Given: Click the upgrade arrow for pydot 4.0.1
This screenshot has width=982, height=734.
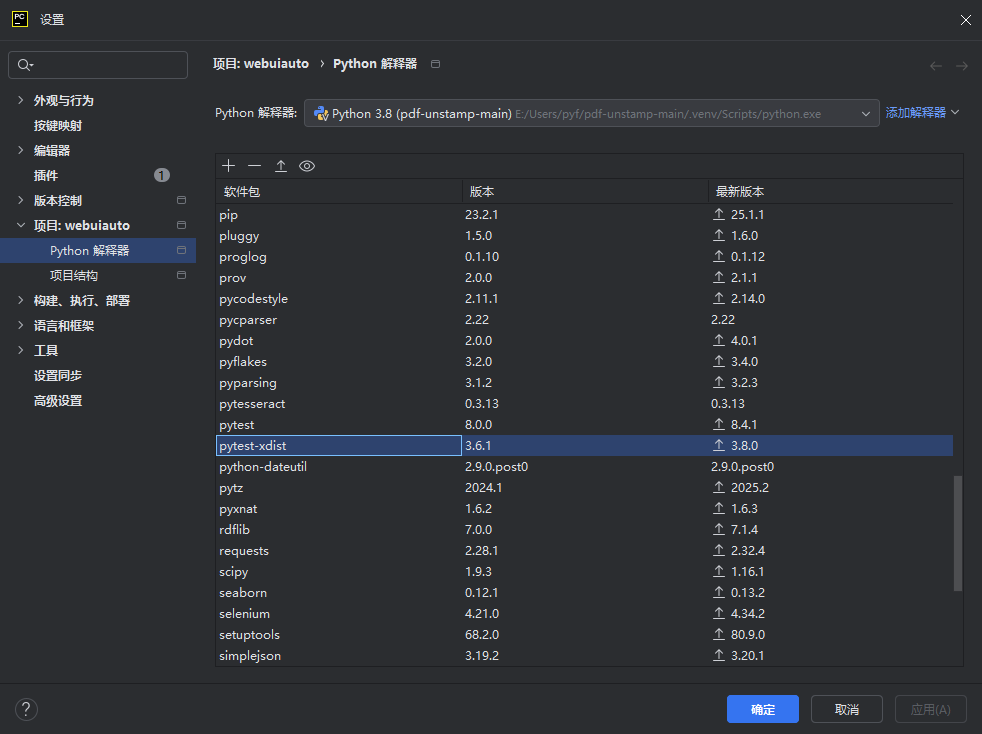Looking at the screenshot, I should point(718,341).
